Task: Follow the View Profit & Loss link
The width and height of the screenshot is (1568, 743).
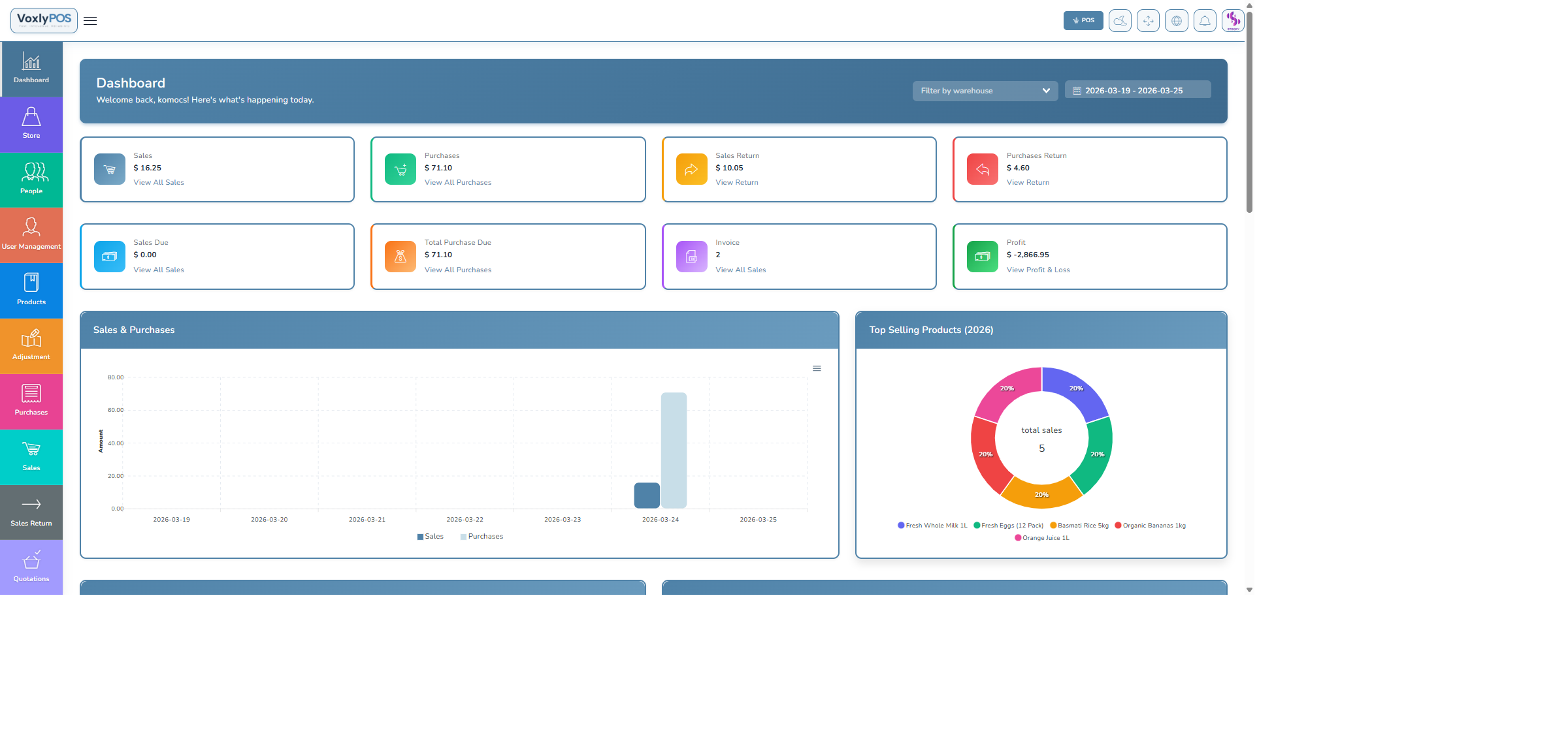Action: [x=1038, y=270]
